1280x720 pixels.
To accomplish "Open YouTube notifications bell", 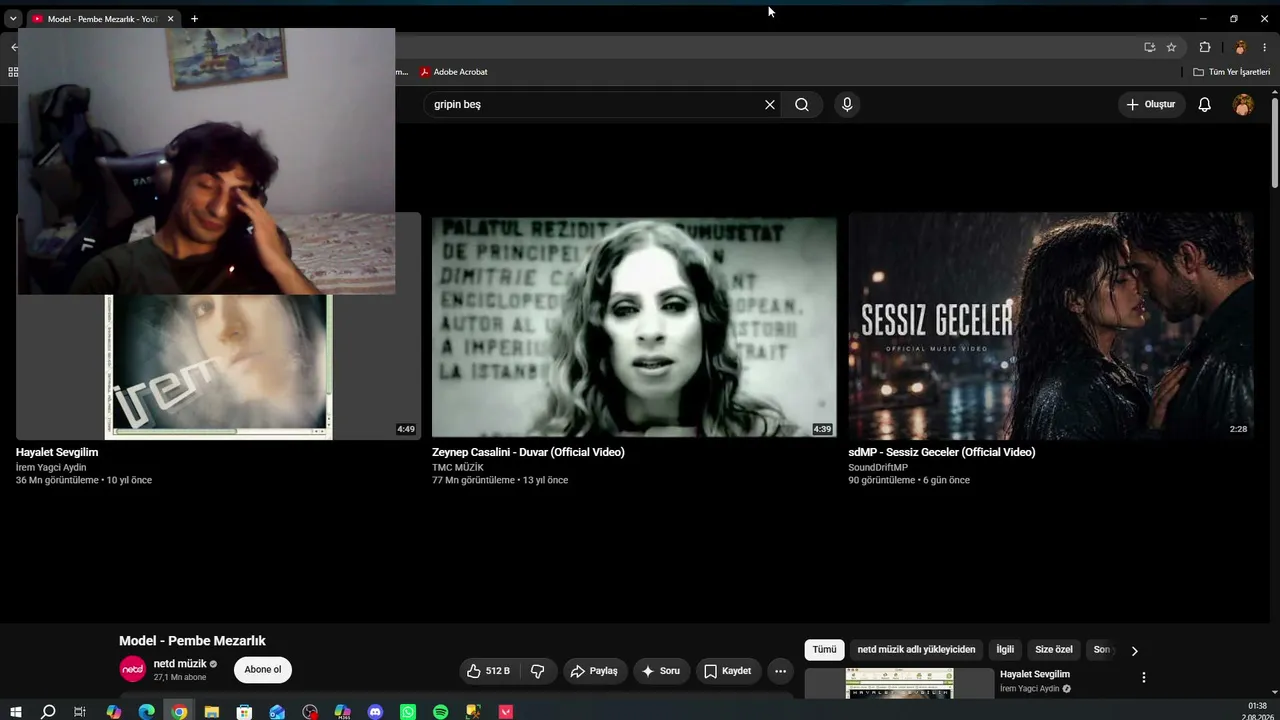I will (1205, 104).
